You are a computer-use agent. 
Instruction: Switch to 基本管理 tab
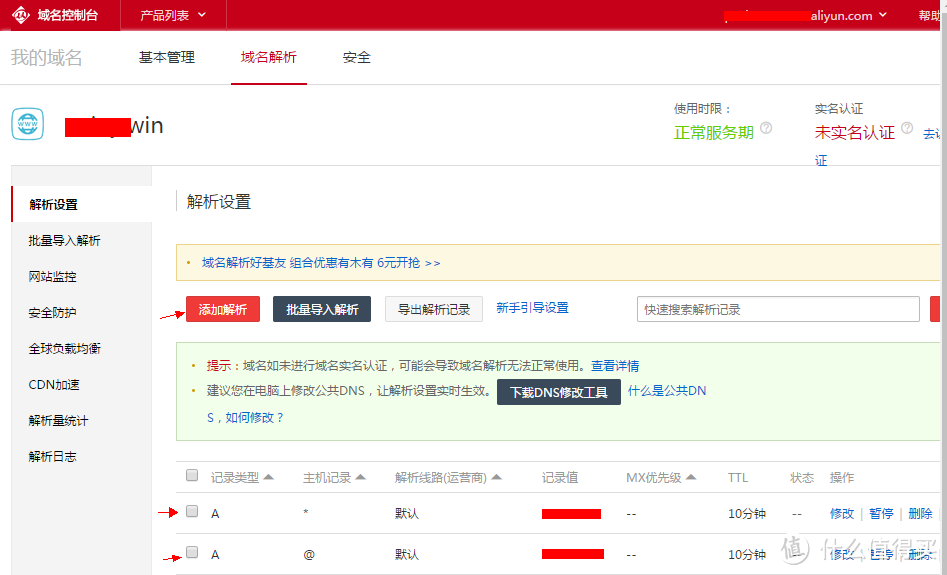point(167,57)
